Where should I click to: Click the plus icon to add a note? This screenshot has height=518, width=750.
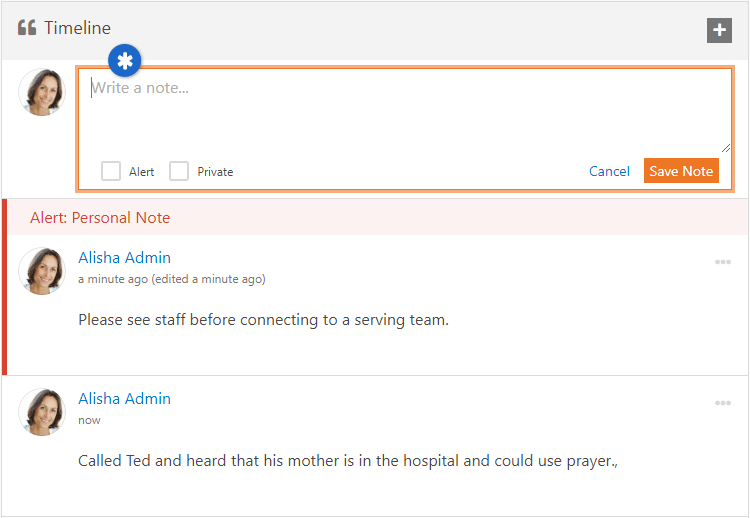[719, 30]
